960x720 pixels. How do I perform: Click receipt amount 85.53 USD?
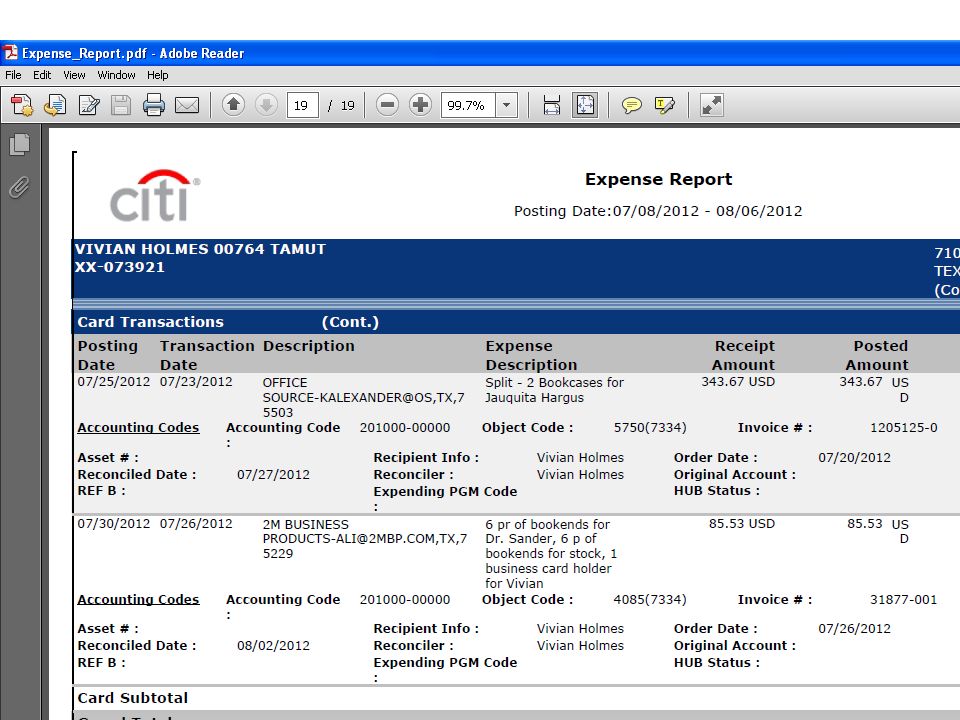tap(742, 523)
